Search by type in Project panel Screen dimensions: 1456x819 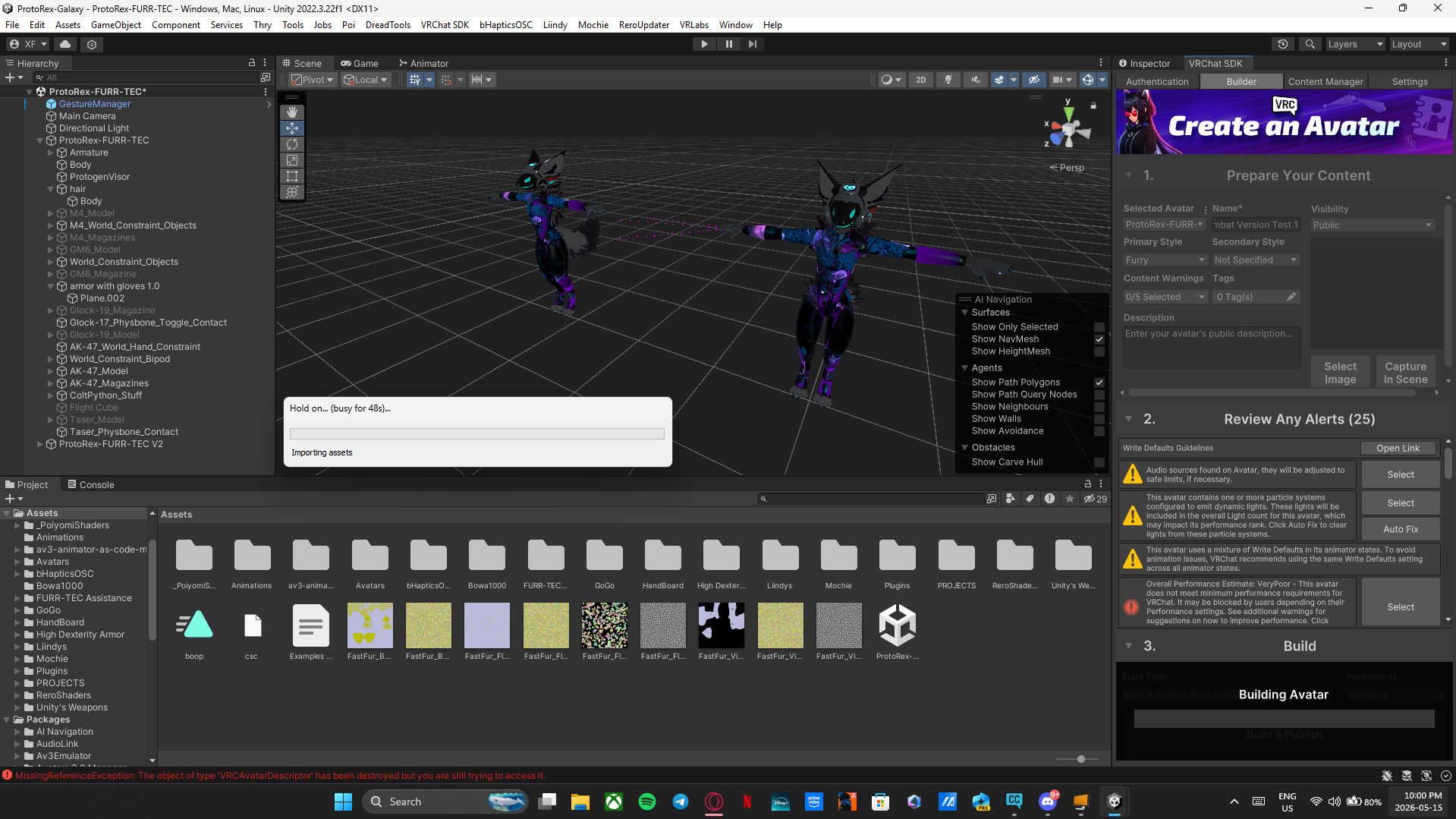pos(1010,499)
